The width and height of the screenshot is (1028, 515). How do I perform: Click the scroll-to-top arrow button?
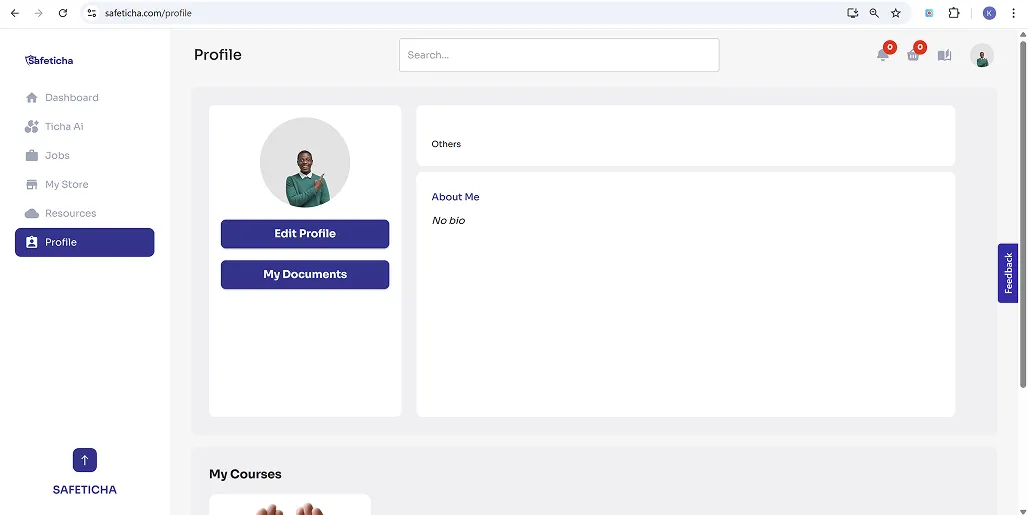tap(85, 460)
